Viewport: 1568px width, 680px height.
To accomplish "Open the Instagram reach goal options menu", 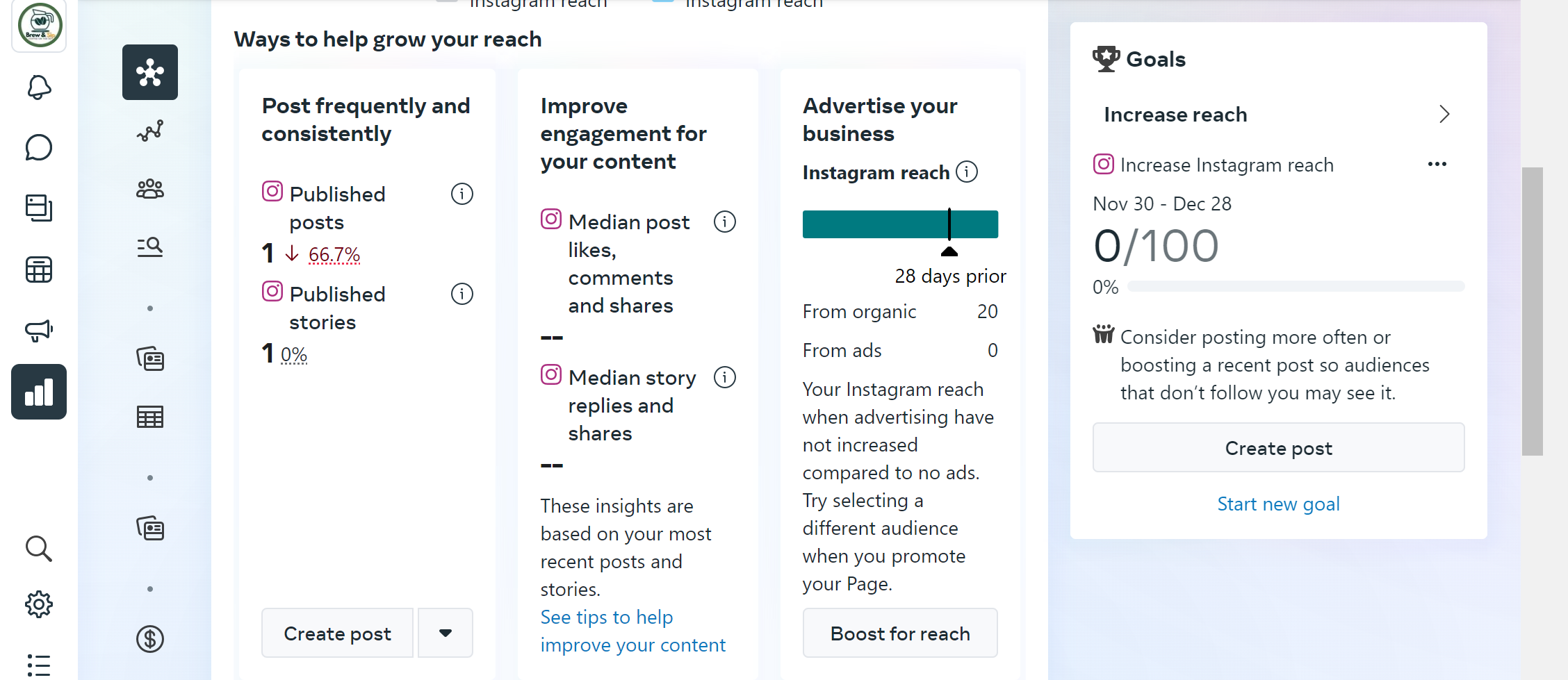I will [x=1437, y=165].
